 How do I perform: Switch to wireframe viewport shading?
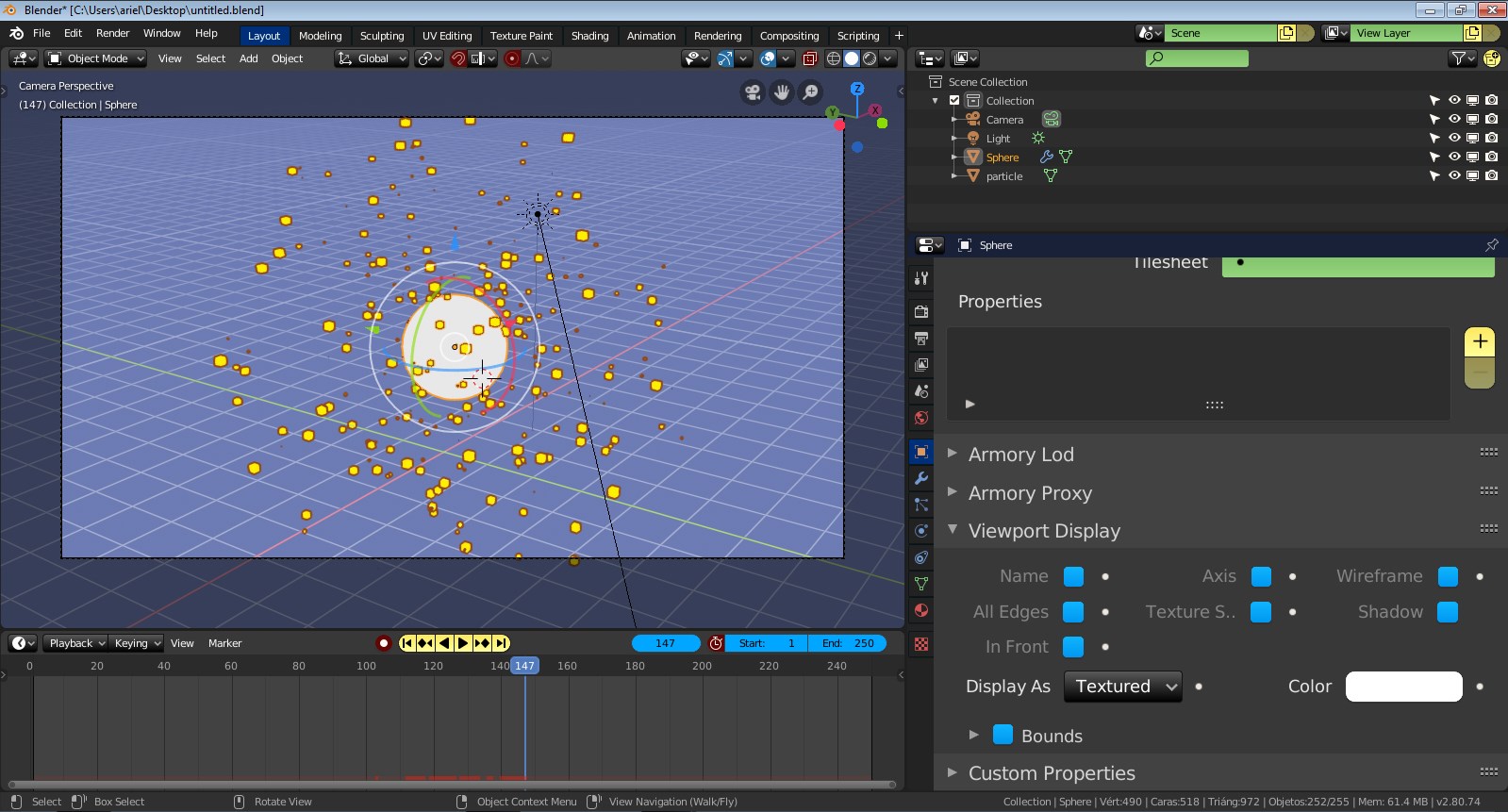tap(834, 58)
